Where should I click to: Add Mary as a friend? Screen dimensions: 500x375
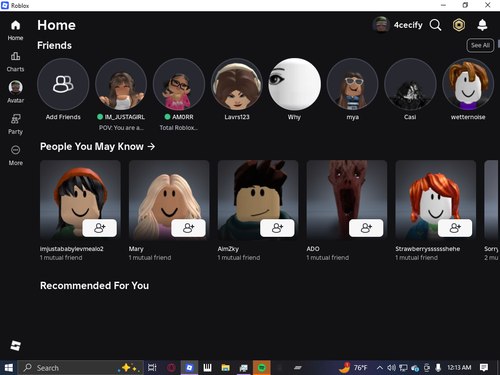[188, 228]
